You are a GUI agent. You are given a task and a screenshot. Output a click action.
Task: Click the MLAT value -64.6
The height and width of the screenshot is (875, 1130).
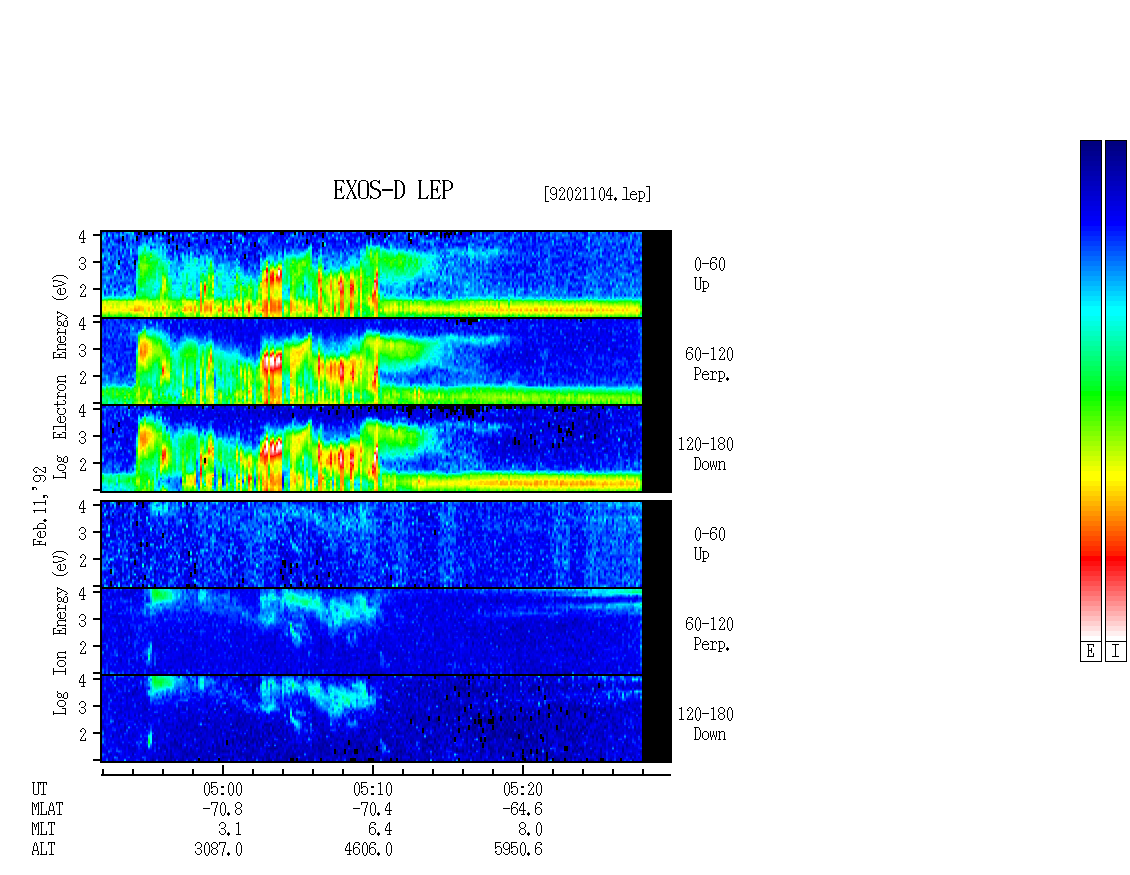tap(522, 809)
